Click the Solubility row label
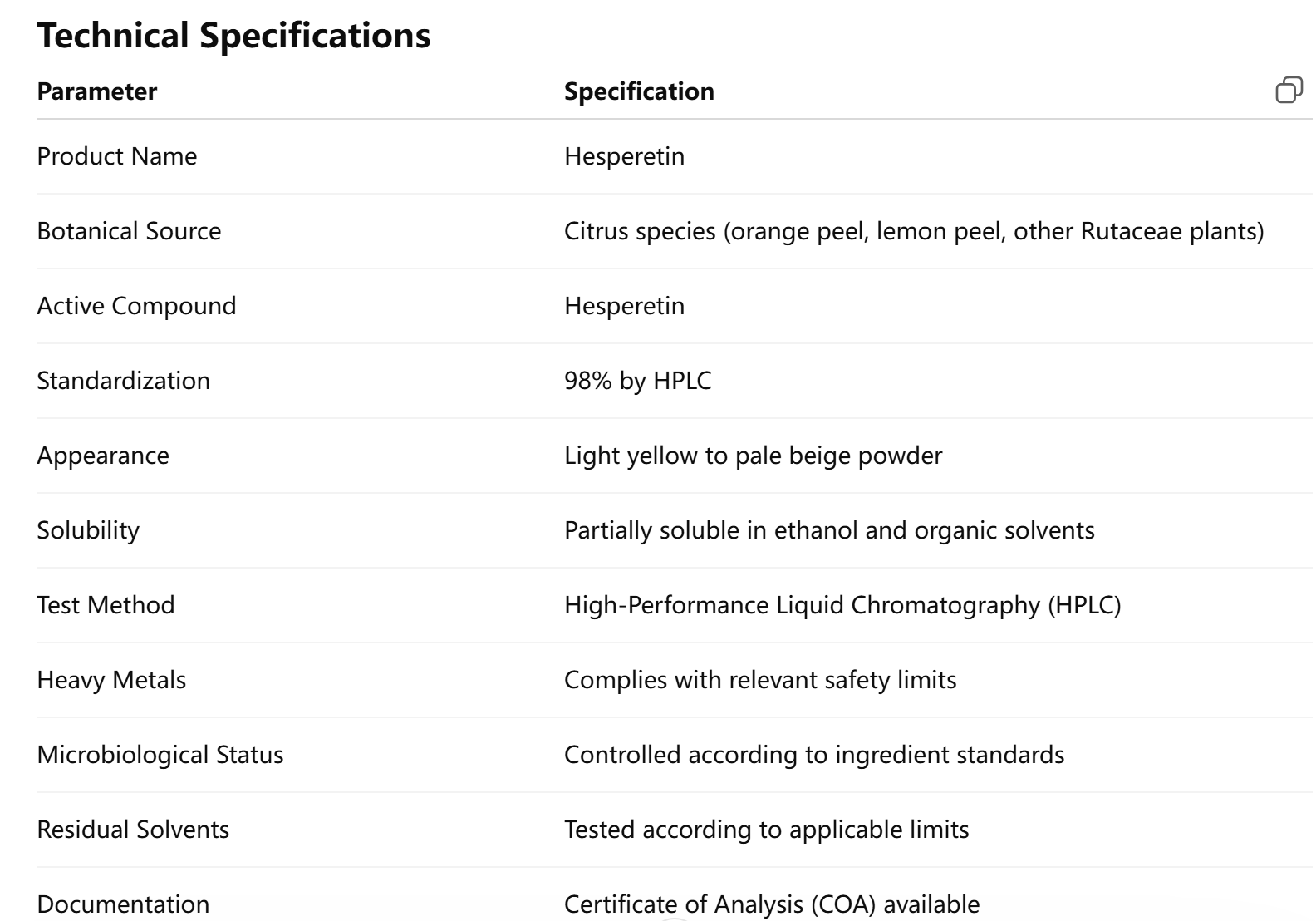Screen dimensions: 1316x921 point(88,530)
